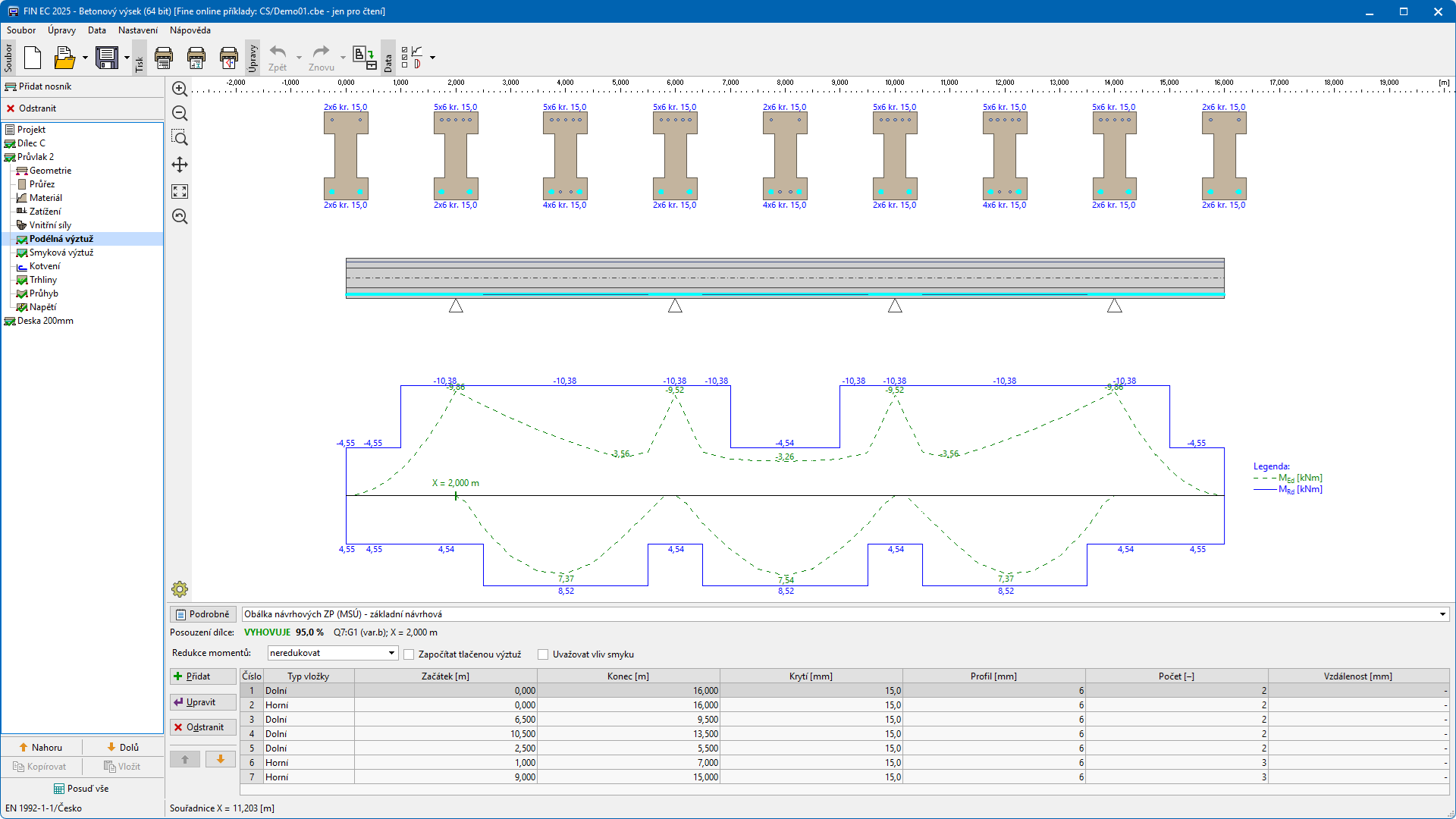Screen dimensions: 1456x819
Task: Expand the Obálka návrhových ZP combination dropdown
Action: click(x=1442, y=614)
